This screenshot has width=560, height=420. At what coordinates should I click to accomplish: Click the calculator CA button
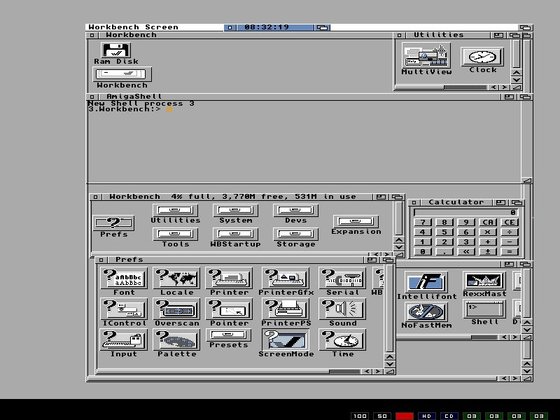pyautogui.click(x=488, y=222)
